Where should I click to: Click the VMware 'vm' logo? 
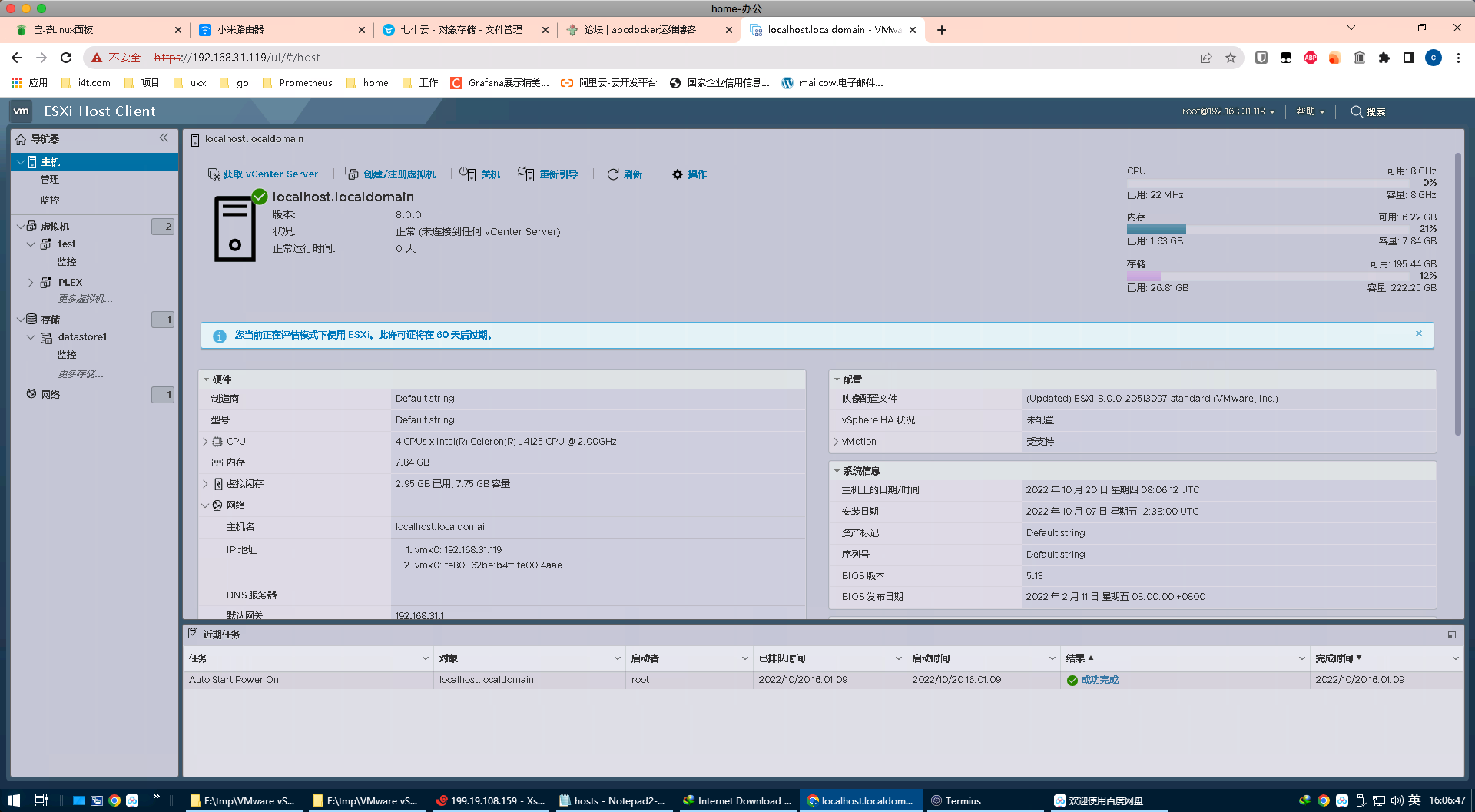pyautogui.click(x=22, y=111)
